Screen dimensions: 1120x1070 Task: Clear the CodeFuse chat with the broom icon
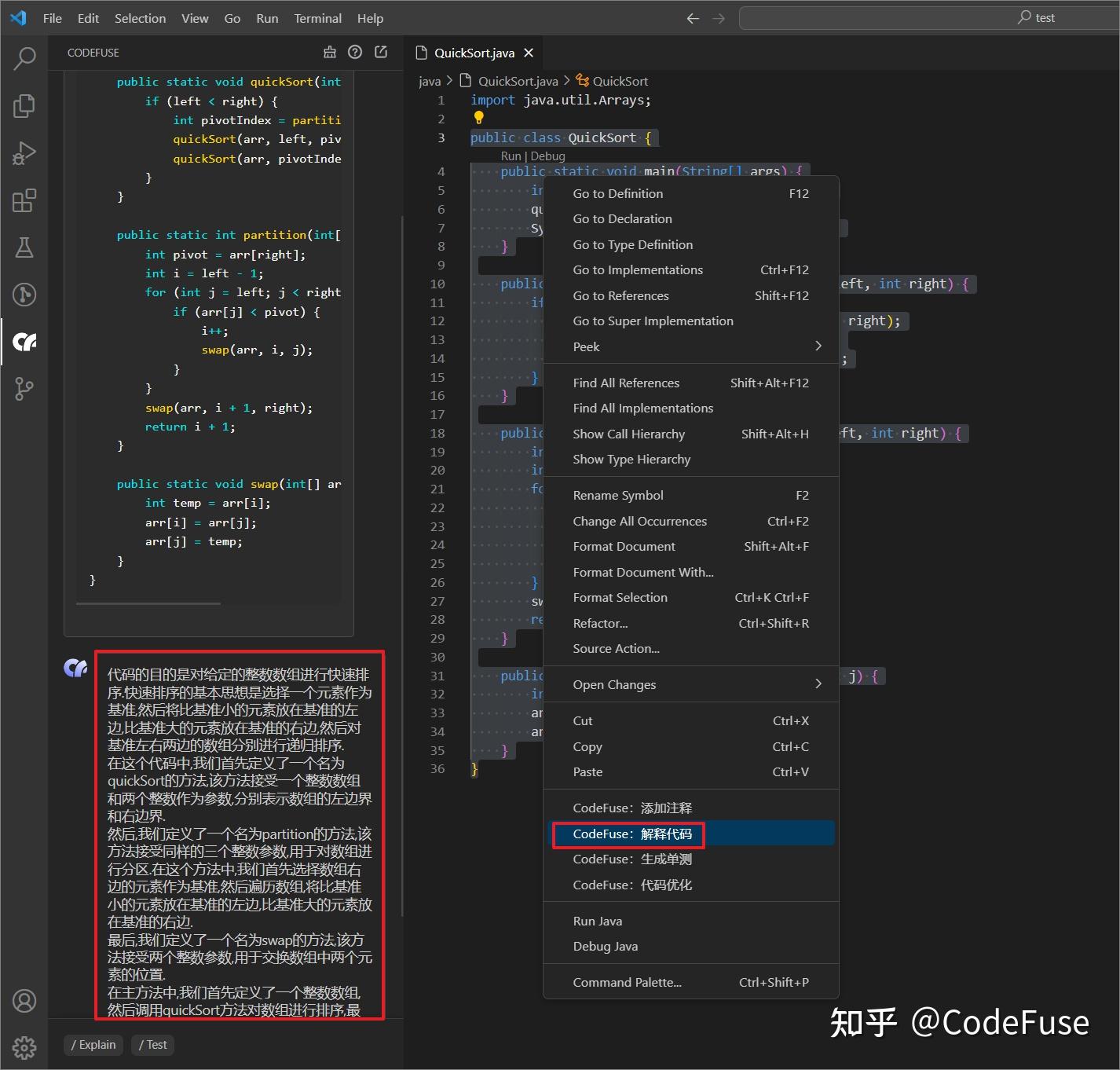click(x=329, y=52)
